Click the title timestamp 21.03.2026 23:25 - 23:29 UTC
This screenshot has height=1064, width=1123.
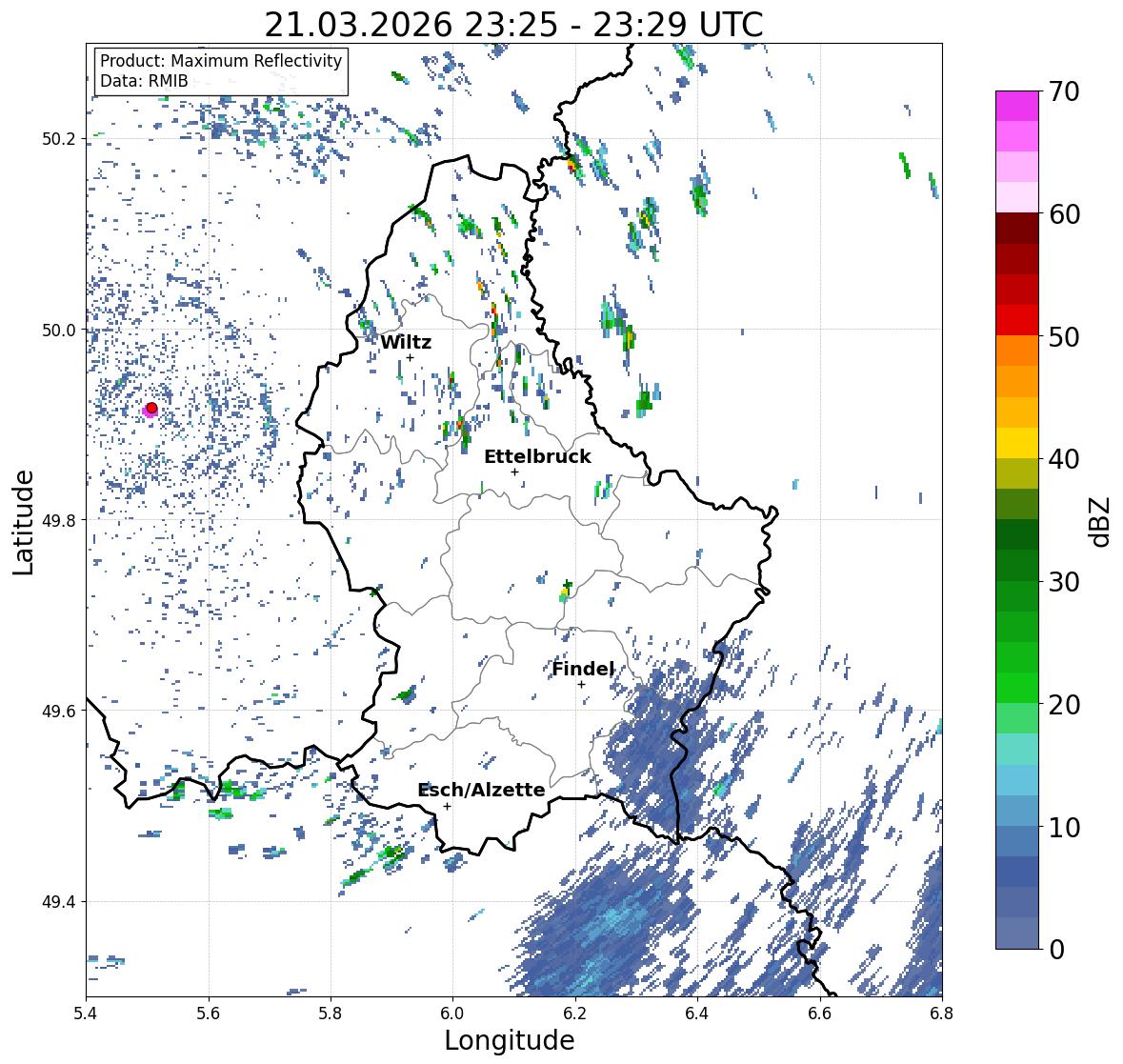pos(513,25)
